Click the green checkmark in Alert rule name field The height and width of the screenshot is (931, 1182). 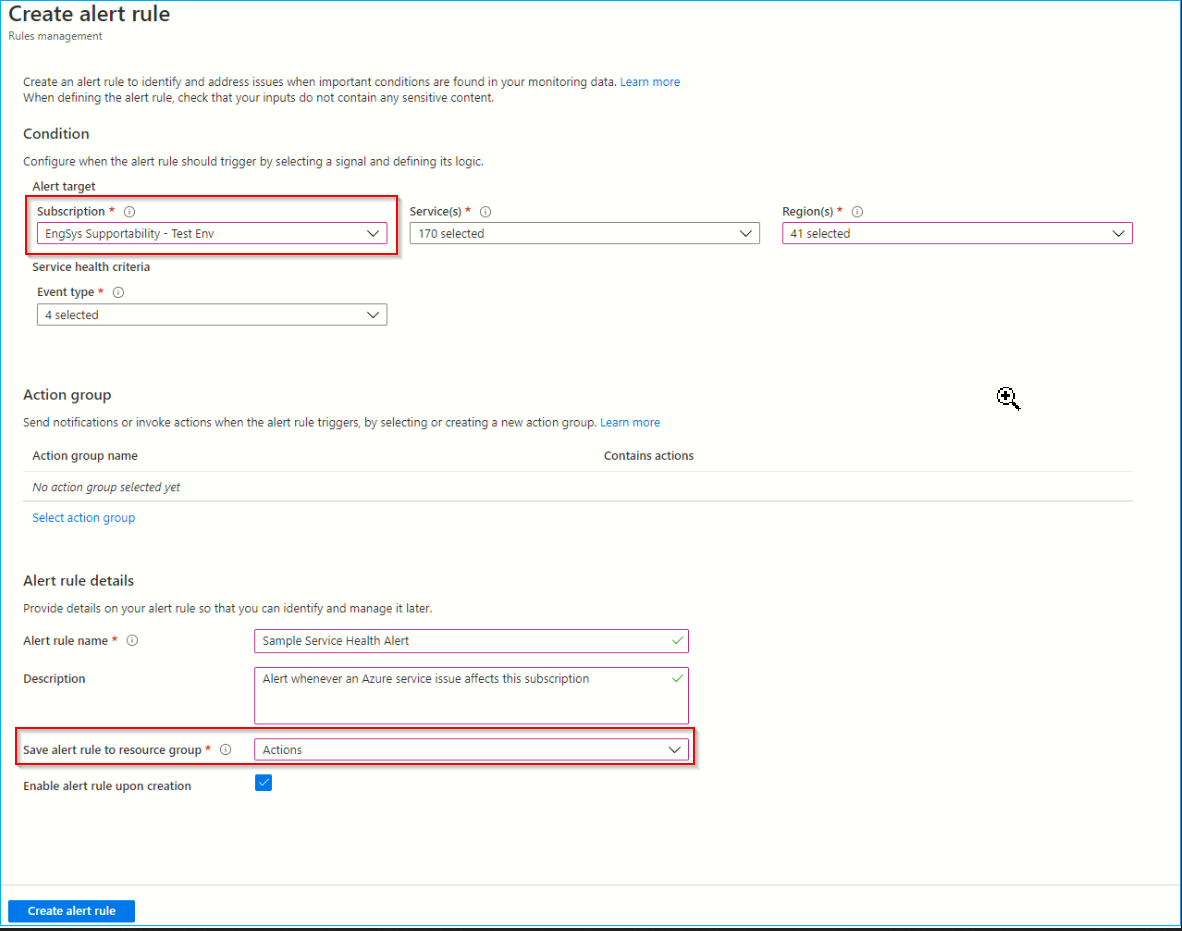tap(677, 641)
